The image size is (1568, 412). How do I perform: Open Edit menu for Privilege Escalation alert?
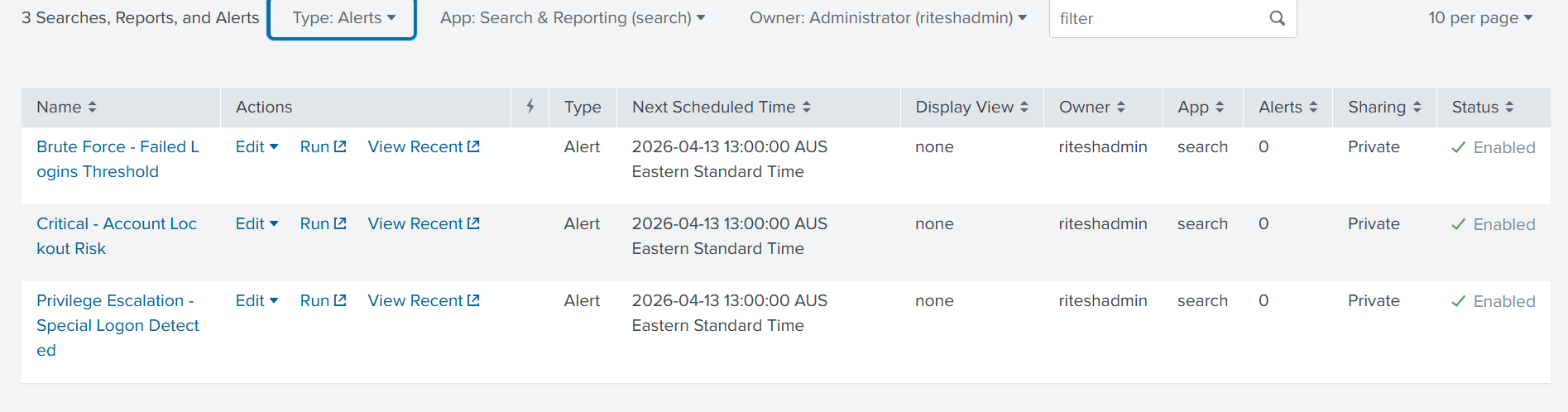tap(257, 301)
